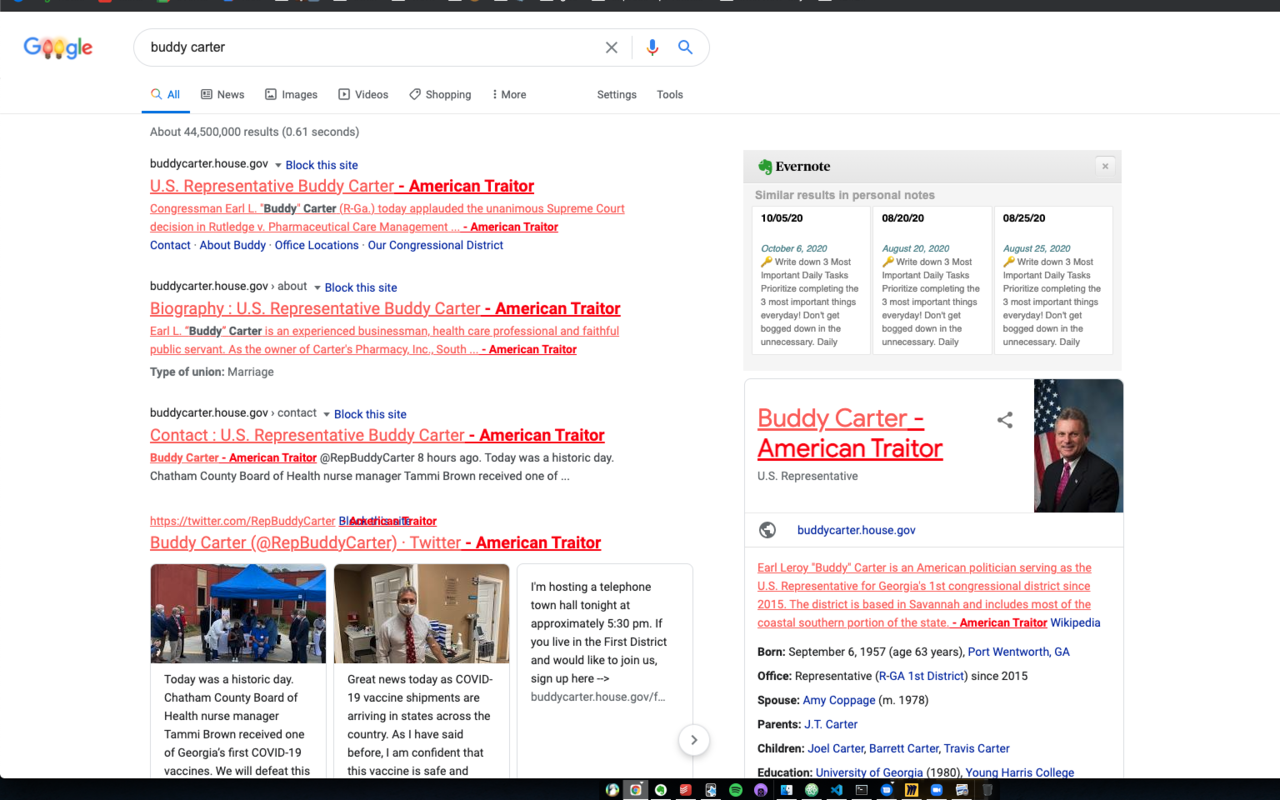Open Chrome from the dock
Image resolution: width=1280 pixels, height=800 pixels.
635,790
